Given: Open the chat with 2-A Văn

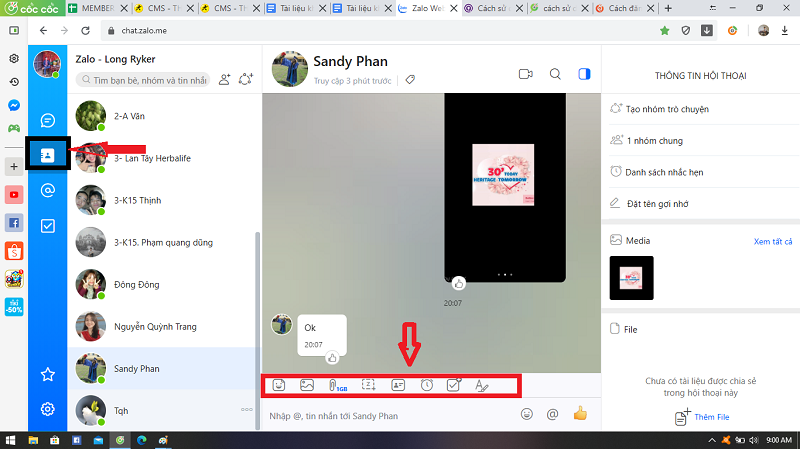Looking at the screenshot, I should pyautogui.click(x=163, y=116).
